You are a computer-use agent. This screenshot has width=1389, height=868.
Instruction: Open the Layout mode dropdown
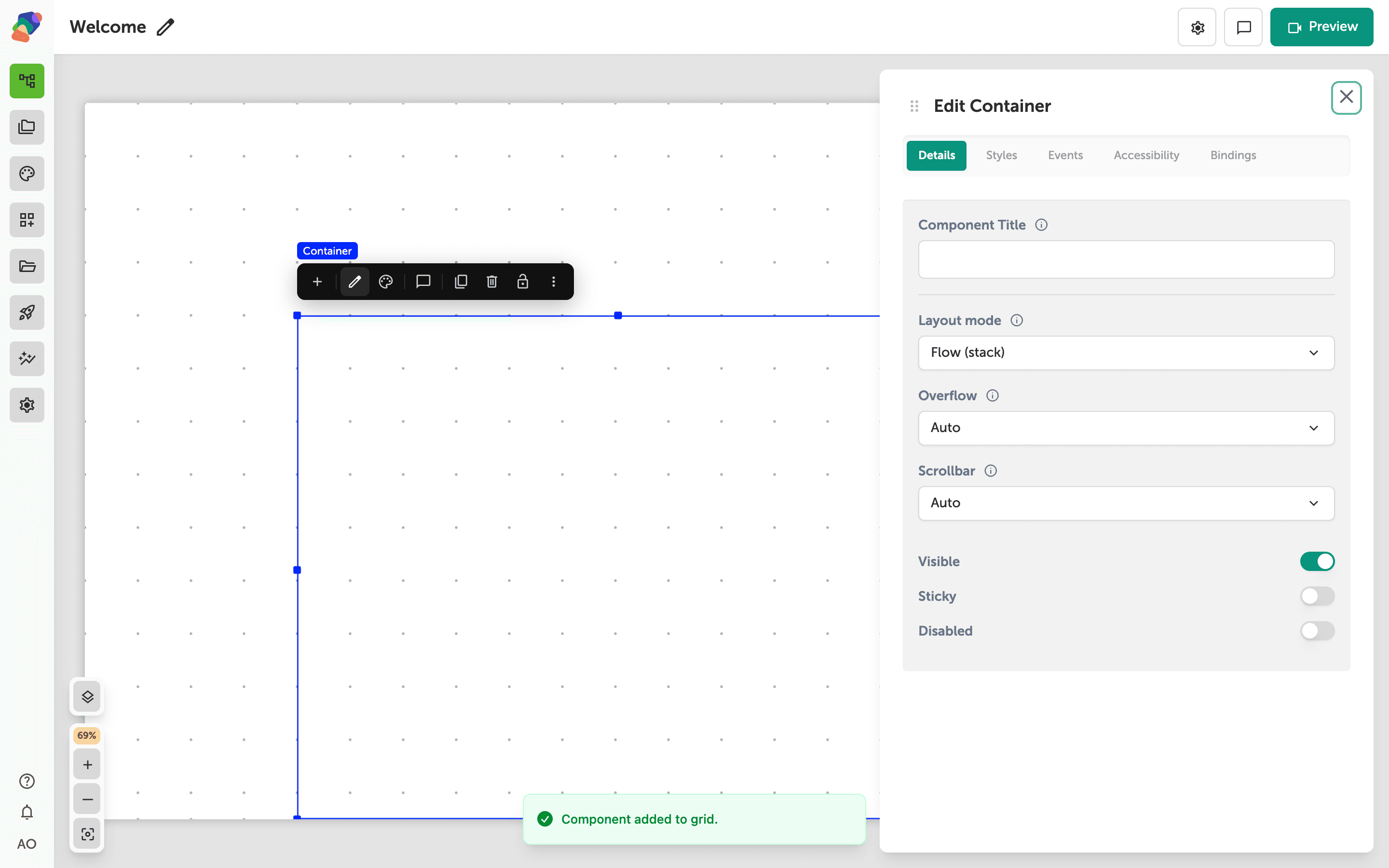pos(1126,353)
